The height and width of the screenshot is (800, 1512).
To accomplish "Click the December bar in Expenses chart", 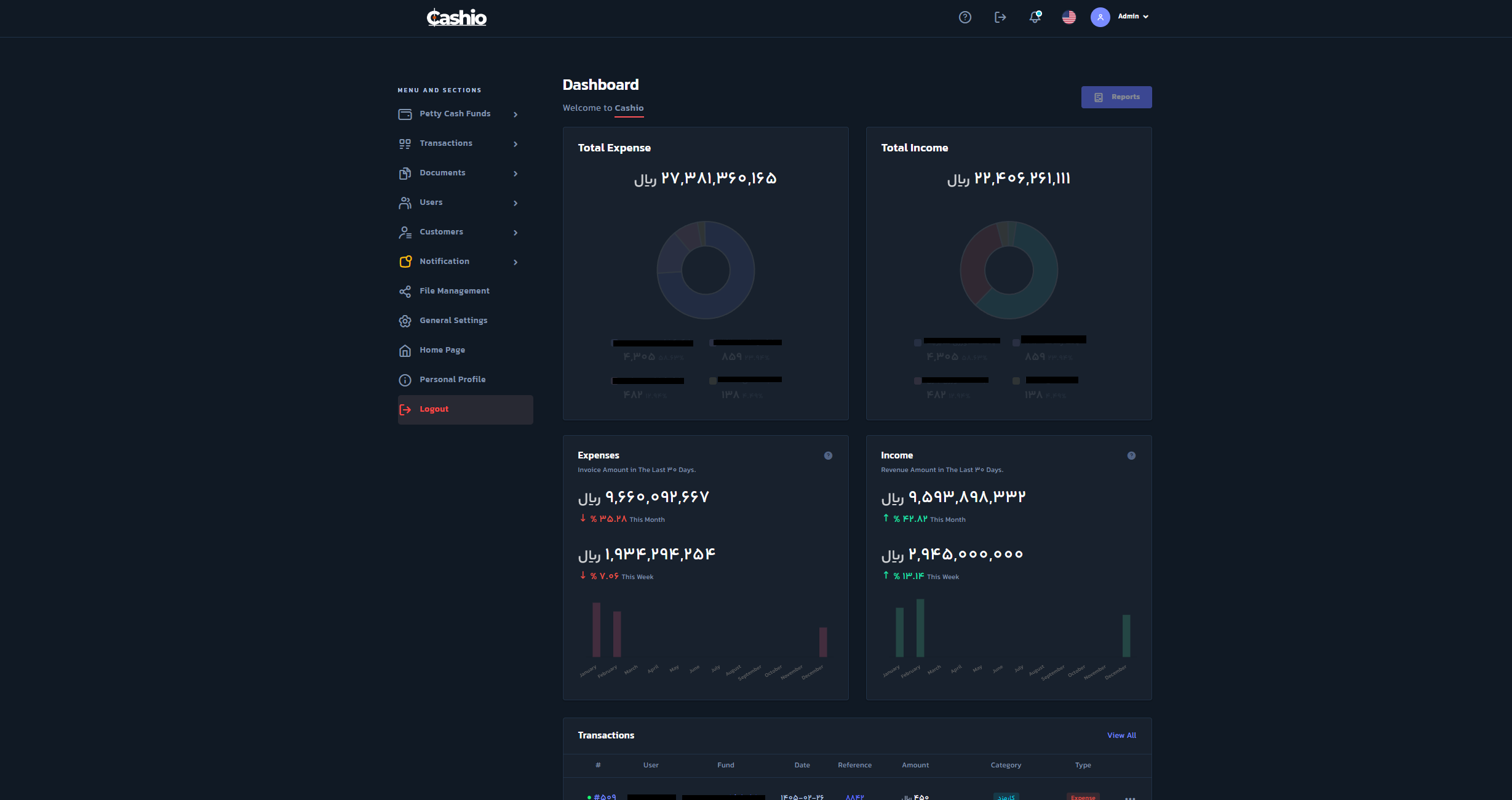I will tap(823, 642).
